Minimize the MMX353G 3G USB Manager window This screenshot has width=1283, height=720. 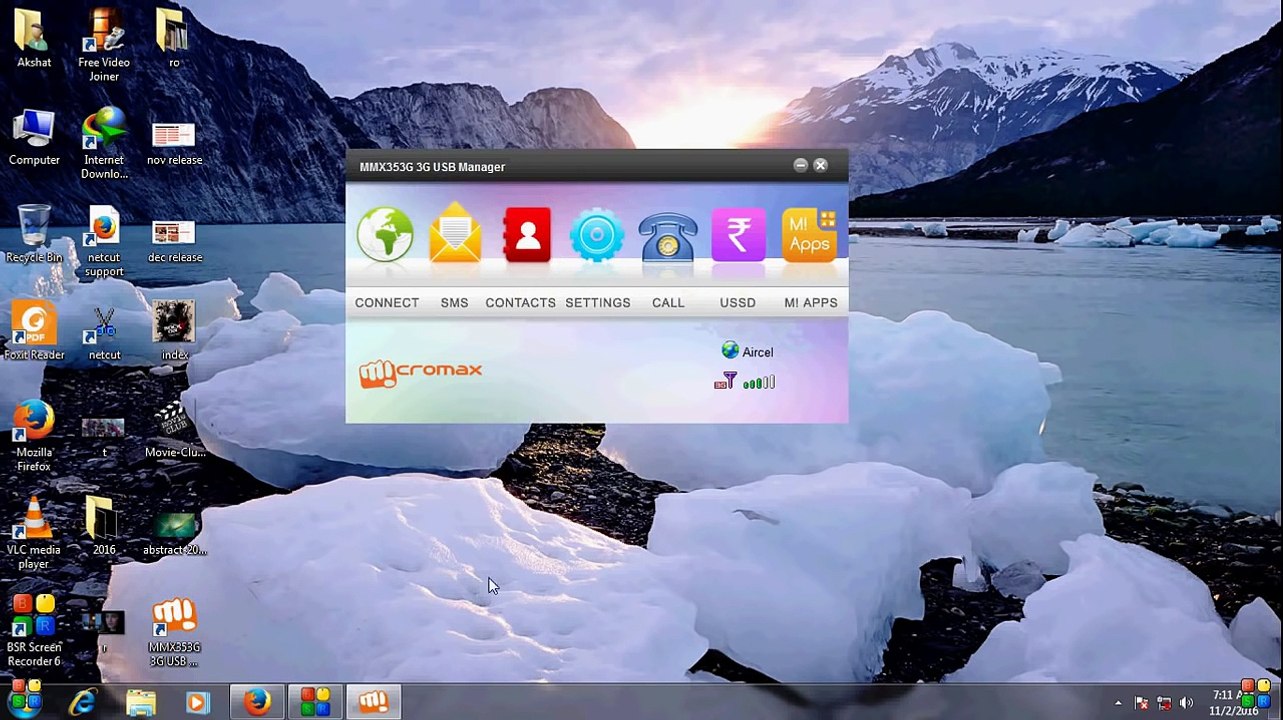[x=800, y=165]
